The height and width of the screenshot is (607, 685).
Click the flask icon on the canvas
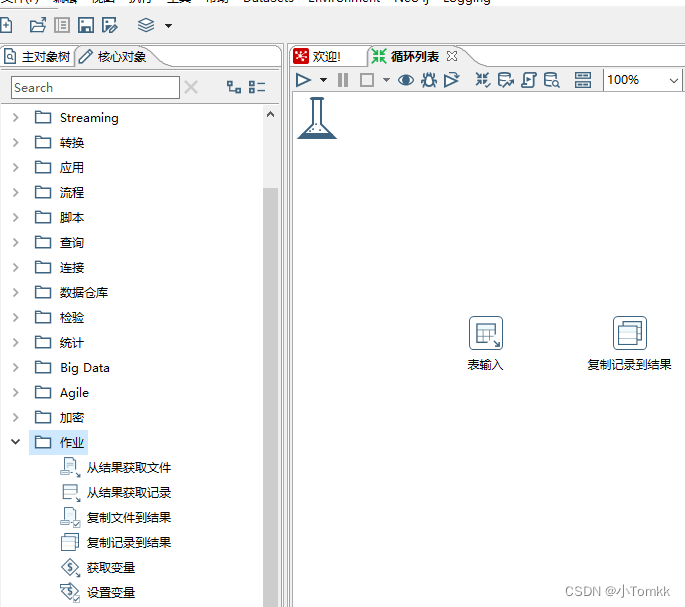(317, 118)
